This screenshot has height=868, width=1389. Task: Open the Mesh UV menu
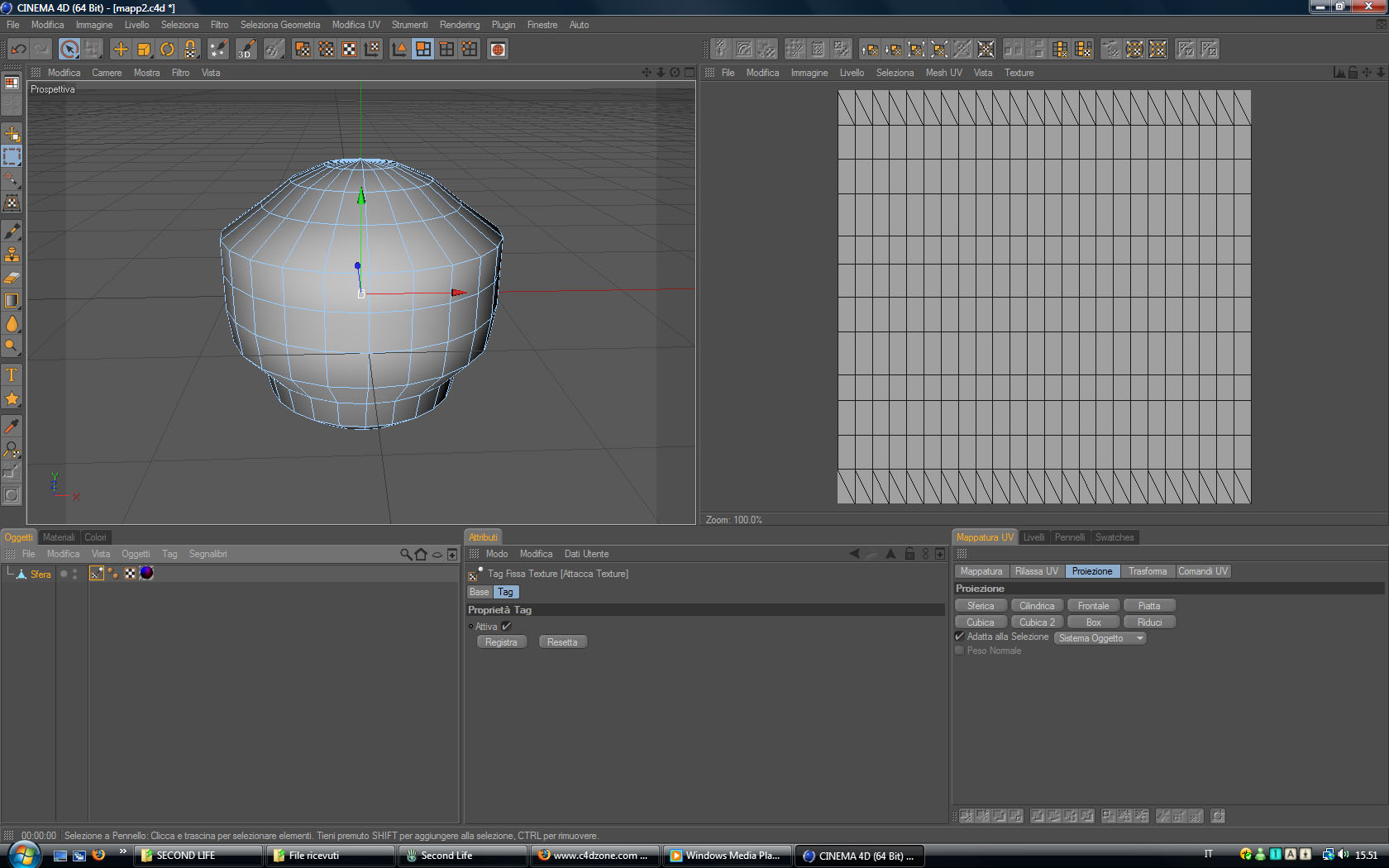943,73
